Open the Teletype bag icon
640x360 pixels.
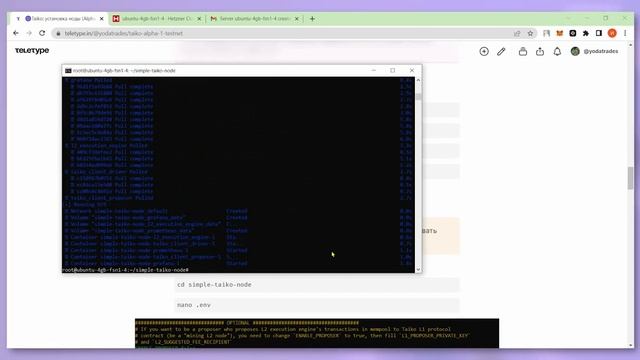click(x=522, y=51)
